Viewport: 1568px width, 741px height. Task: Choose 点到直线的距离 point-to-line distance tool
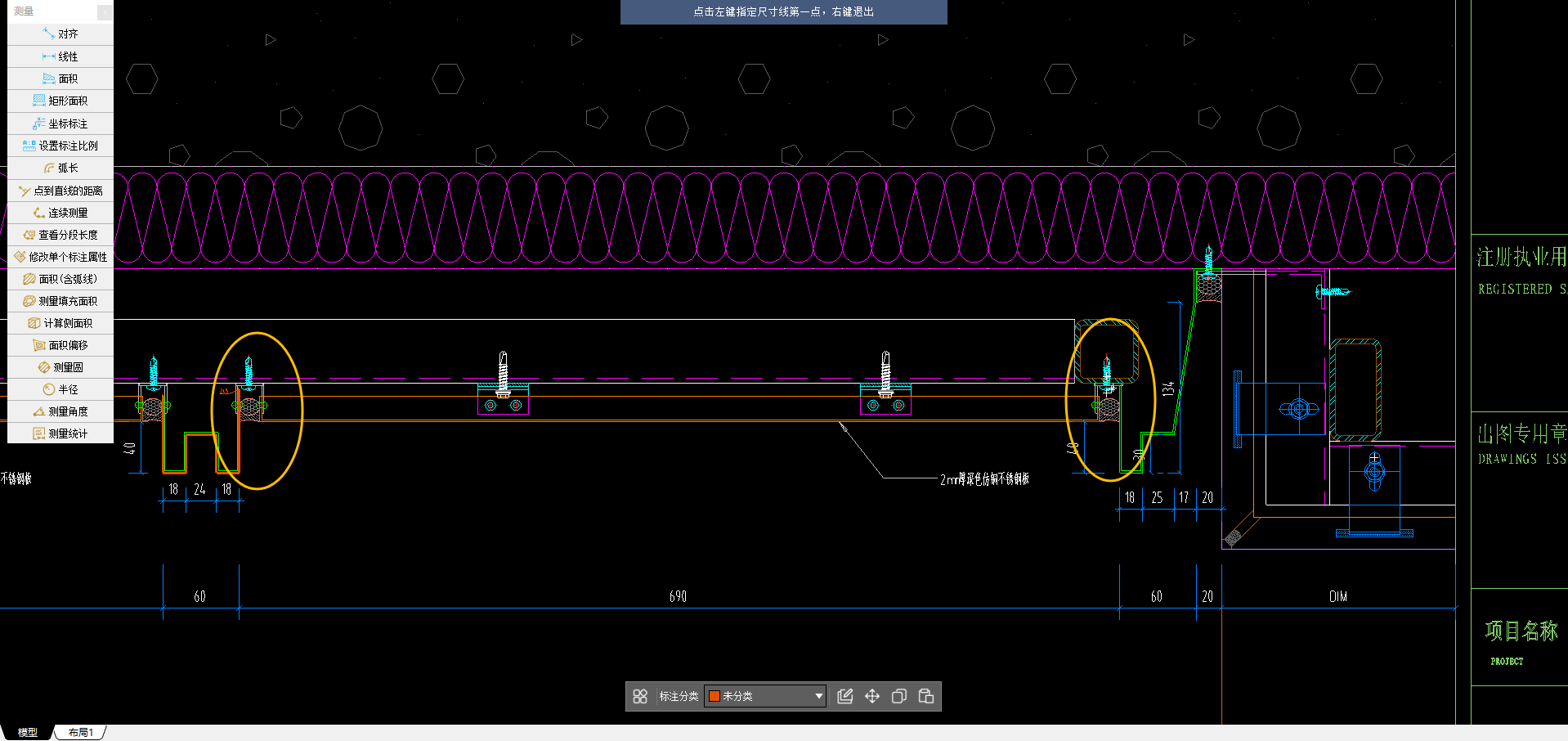coord(60,191)
